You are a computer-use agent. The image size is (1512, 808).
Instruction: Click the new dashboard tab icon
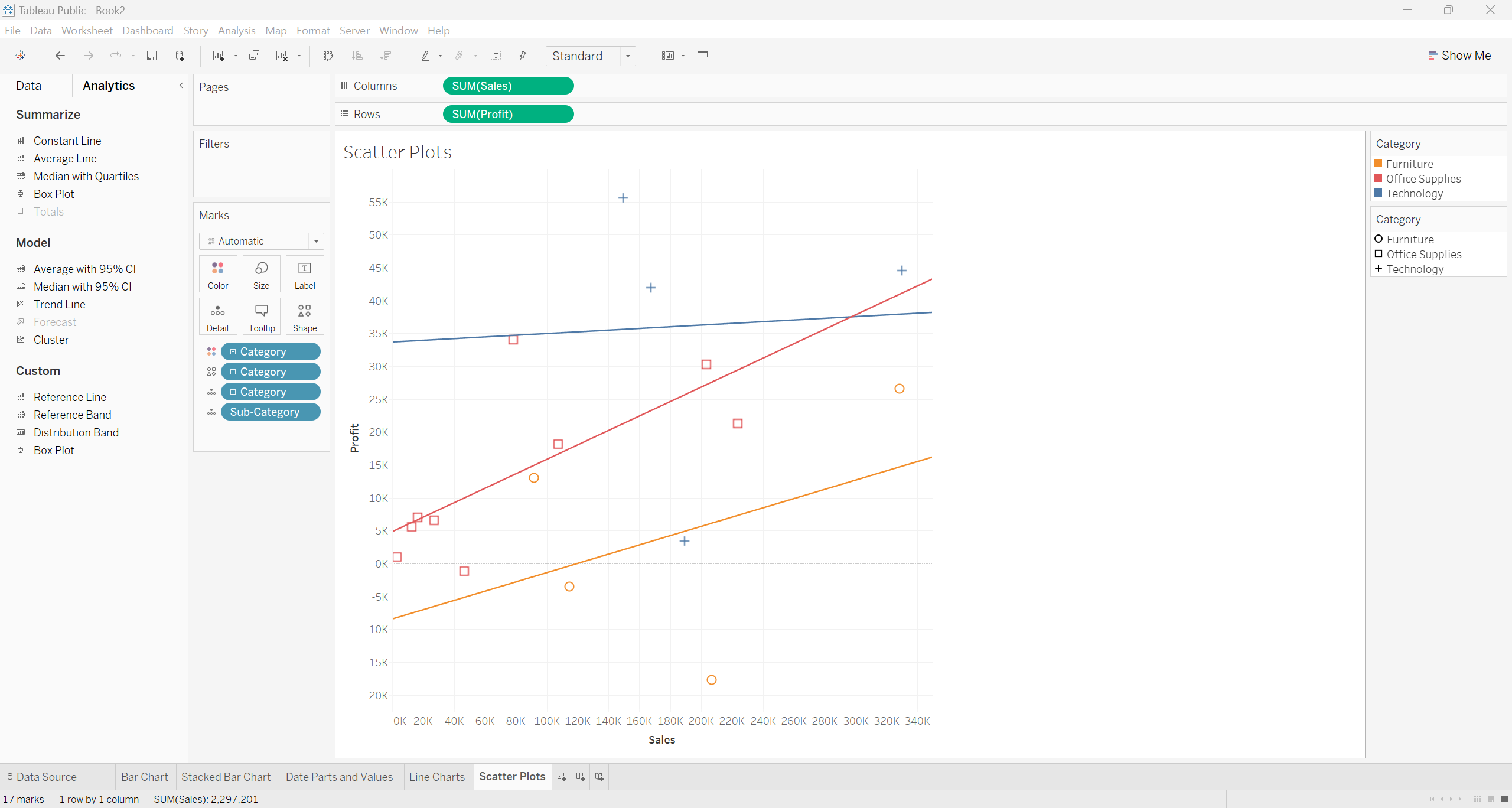click(581, 777)
